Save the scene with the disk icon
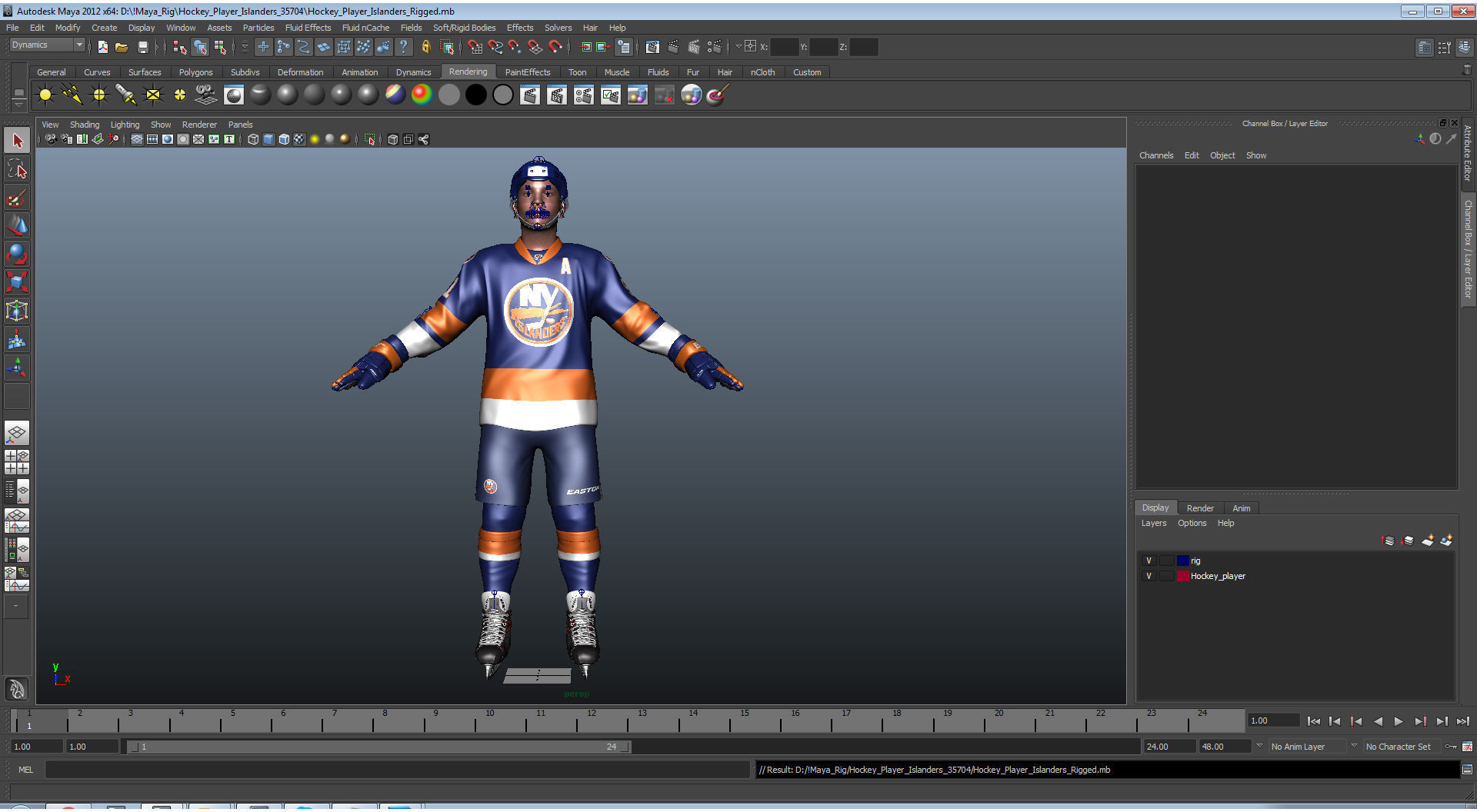Viewport: 1477px width, 812px height. (142, 47)
